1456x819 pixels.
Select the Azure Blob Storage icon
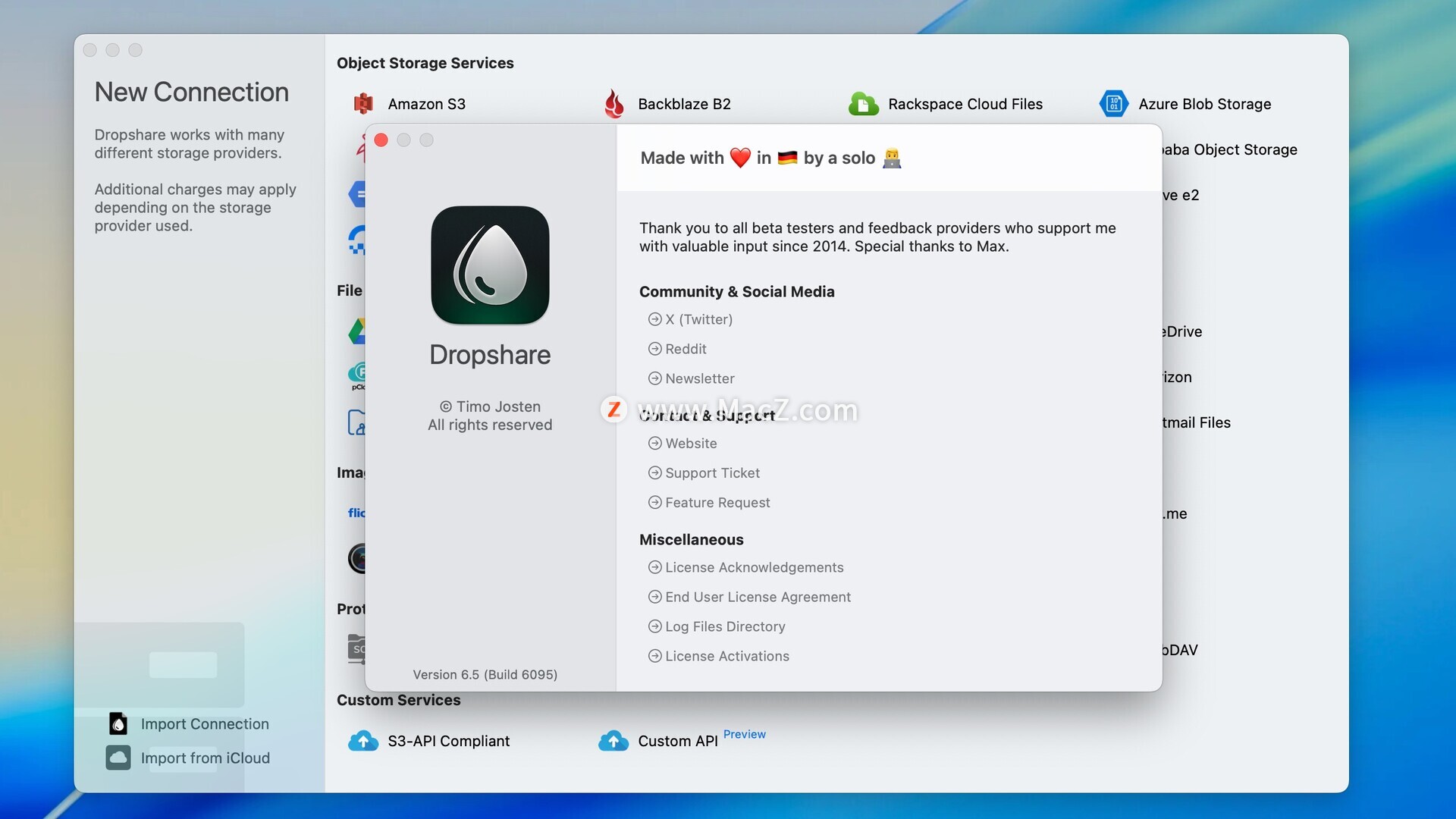[x=1113, y=103]
